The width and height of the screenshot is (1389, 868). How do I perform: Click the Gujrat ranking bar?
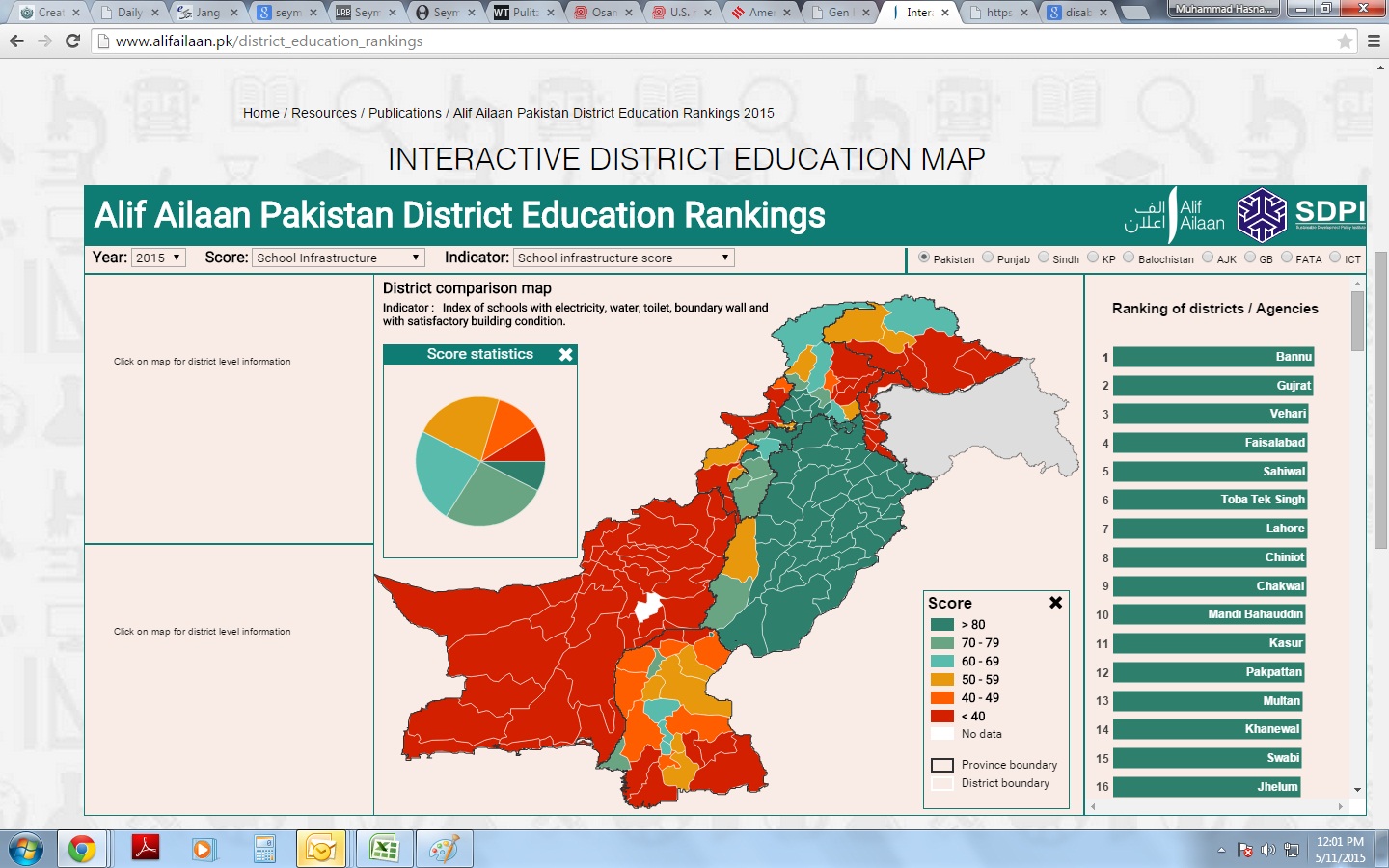tap(1213, 386)
